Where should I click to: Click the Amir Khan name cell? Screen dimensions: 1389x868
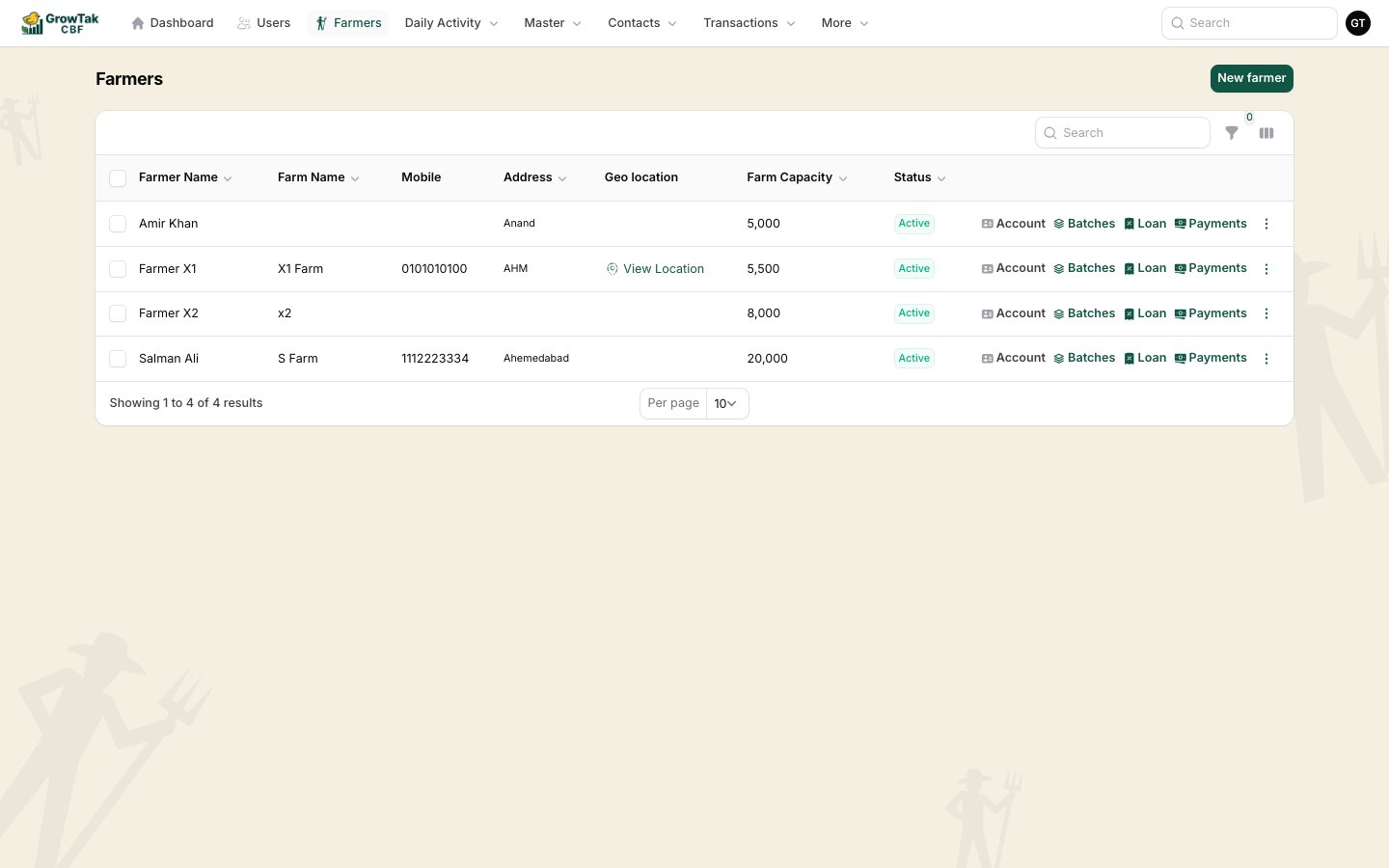(x=168, y=224)
